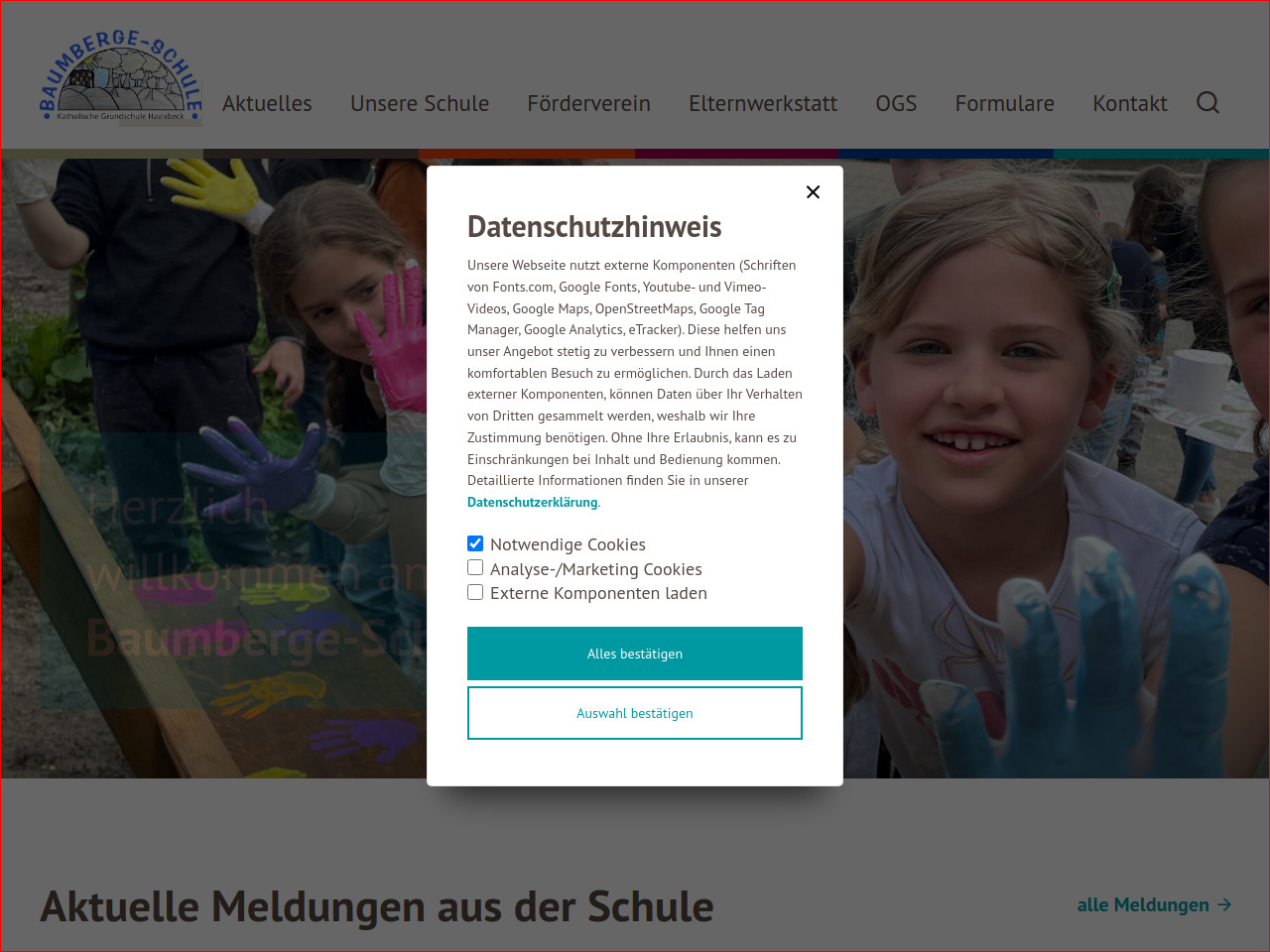Follow the arrow next to alle Meldungen
The height and width of the screenshot is (952, 1270).
[x=1224, y=904]
